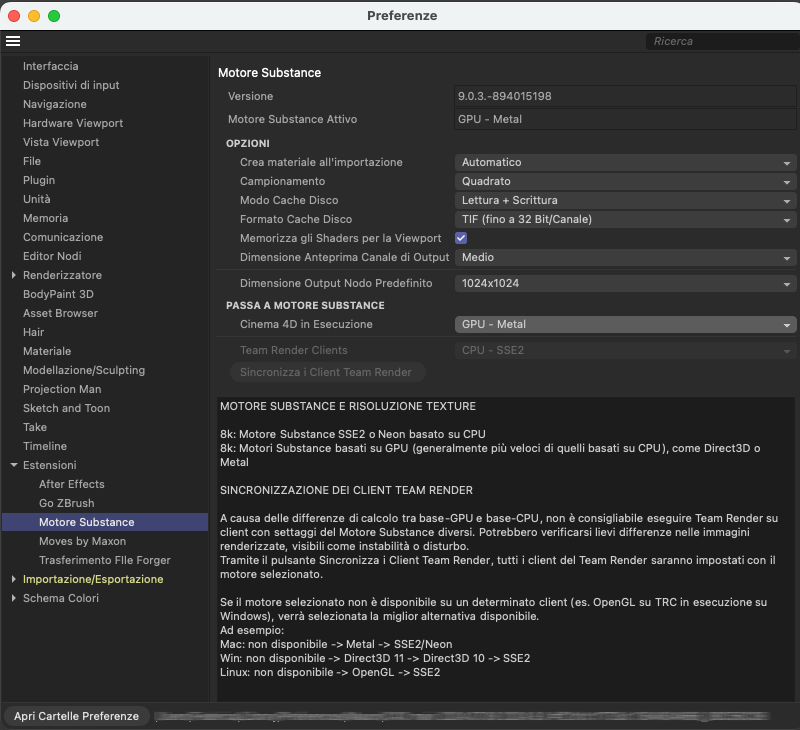Select Dispositivi di input category
This screenshot has width=800, height=730.
pyautogui.click(x=71, y=85)
